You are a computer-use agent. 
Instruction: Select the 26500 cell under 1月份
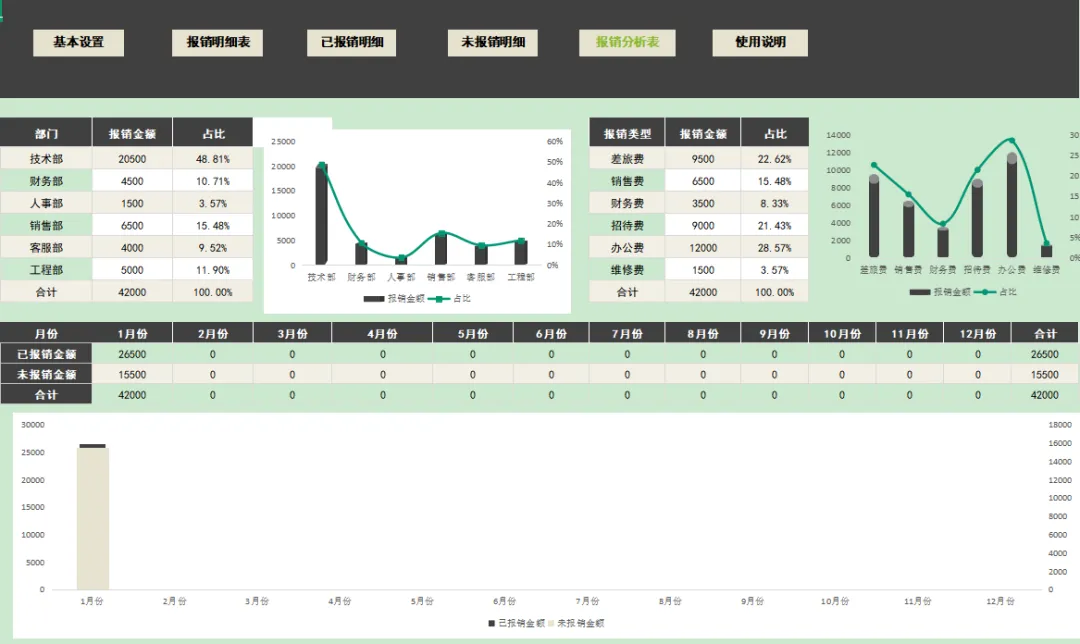click(x=132, y=354)
